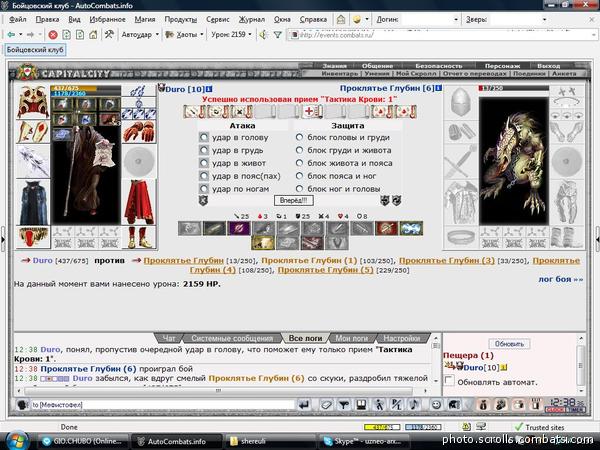Open the Инвентарь link in top navigation
600x450 pixels.
coord(340,73)
